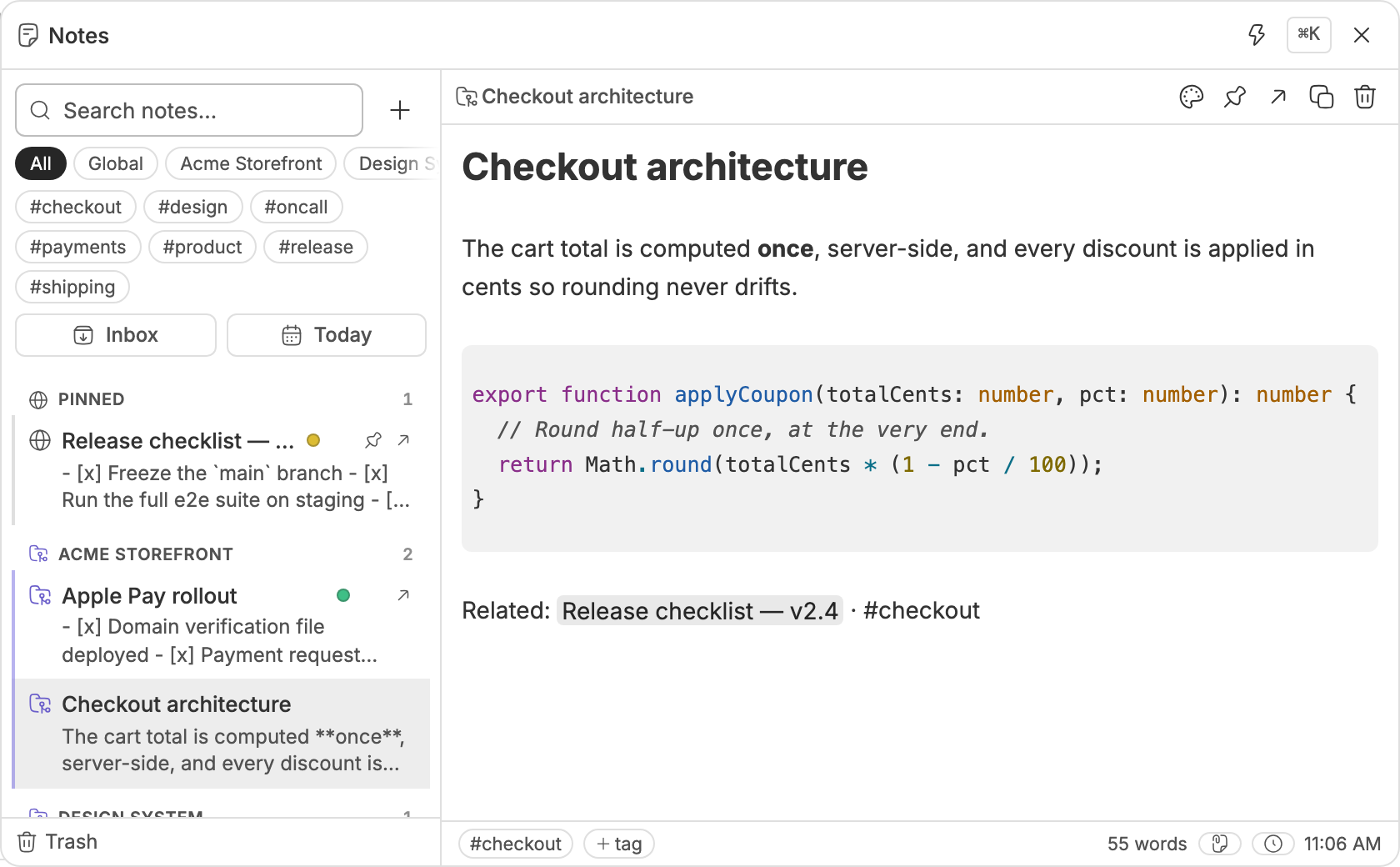
Task: Click the 55 words count
Action: click(x=1147, y=844)
